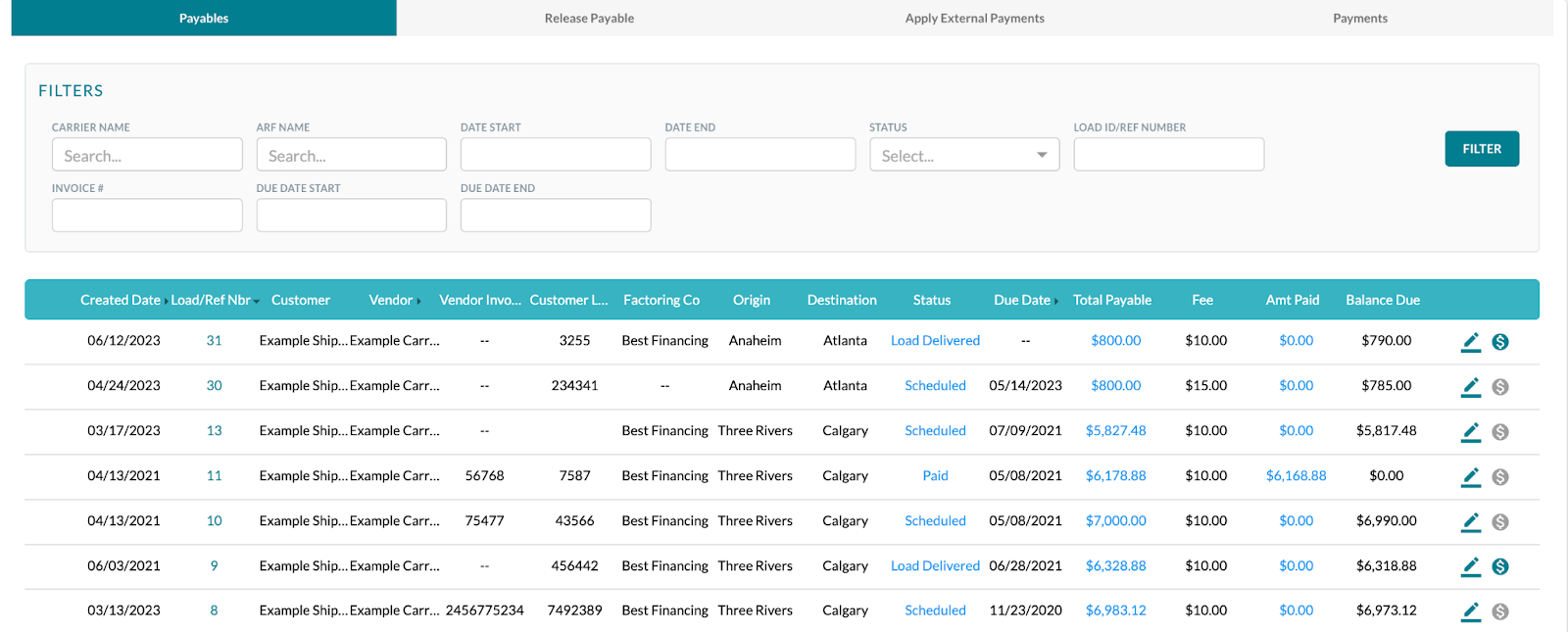
Task: Click the $15.00 fee cell
Action: (x=1205, y=386)
